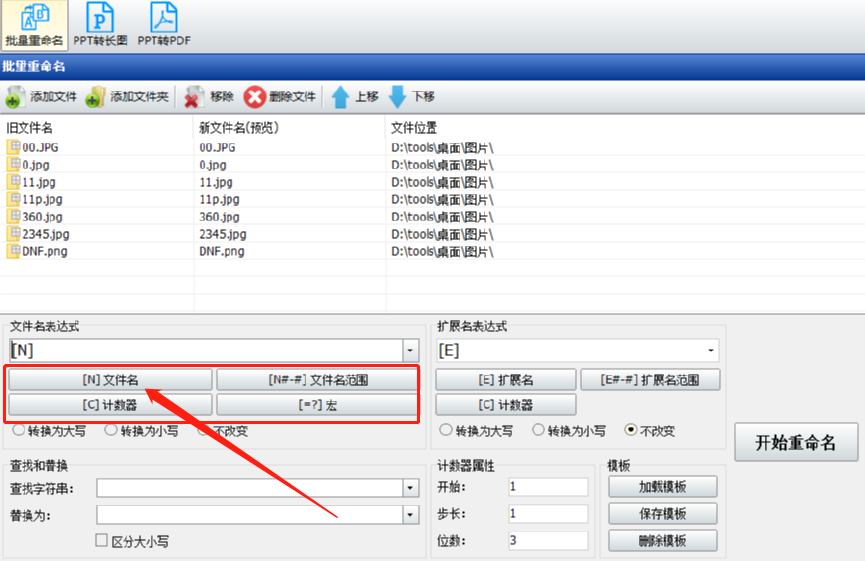This screenshot has height=561, width=865.
Task: Expand the 查找字符串 dropdown arrow
Action: coord(410,488)
